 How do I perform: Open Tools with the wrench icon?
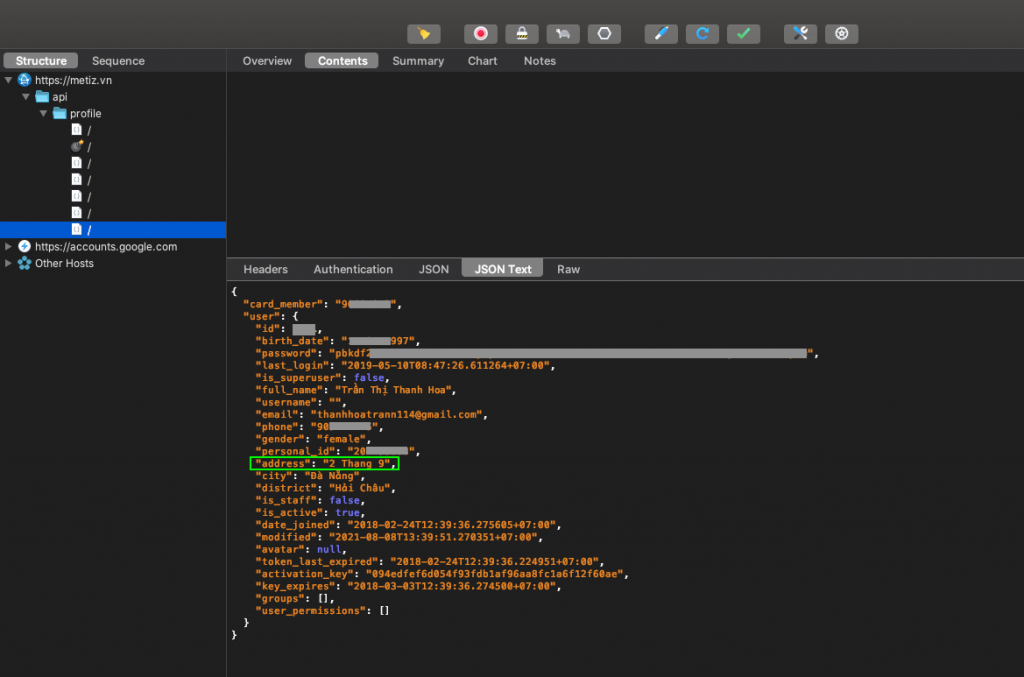click(800, 34)
